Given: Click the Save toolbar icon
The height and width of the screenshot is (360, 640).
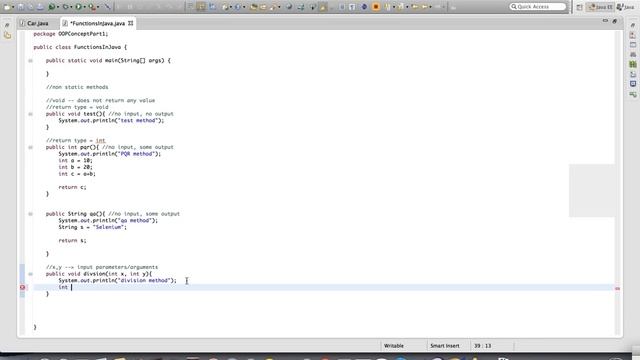Looking at the screenshot, I should click(x=20, y=7).
